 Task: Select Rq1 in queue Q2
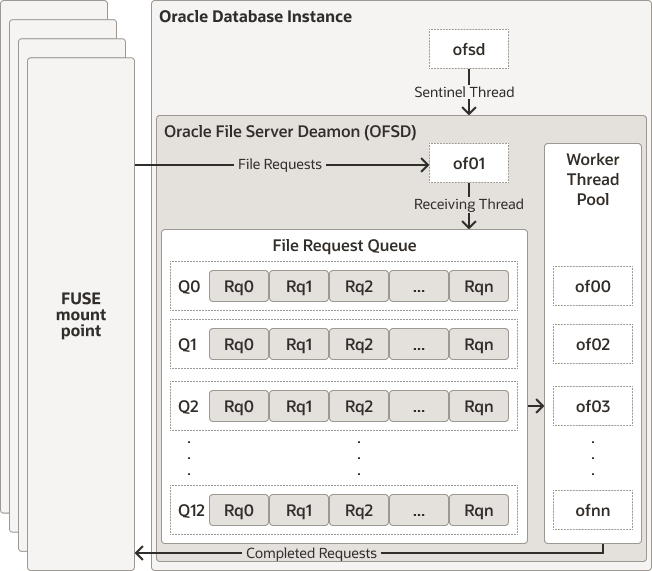pyautogui.click(x=299, y=406)
